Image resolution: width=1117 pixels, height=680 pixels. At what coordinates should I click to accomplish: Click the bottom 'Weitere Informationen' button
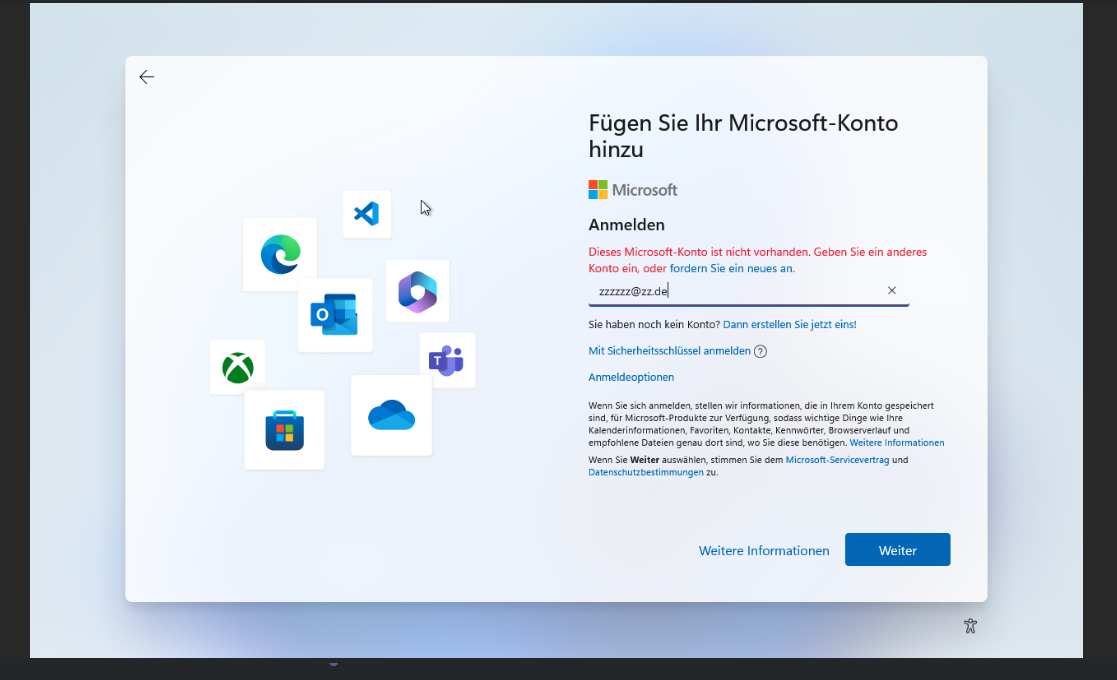coord(764,550)
